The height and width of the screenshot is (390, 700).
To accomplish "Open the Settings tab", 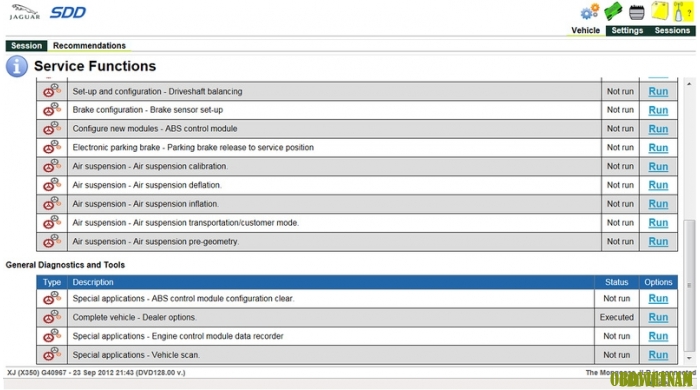I will 627,30.
